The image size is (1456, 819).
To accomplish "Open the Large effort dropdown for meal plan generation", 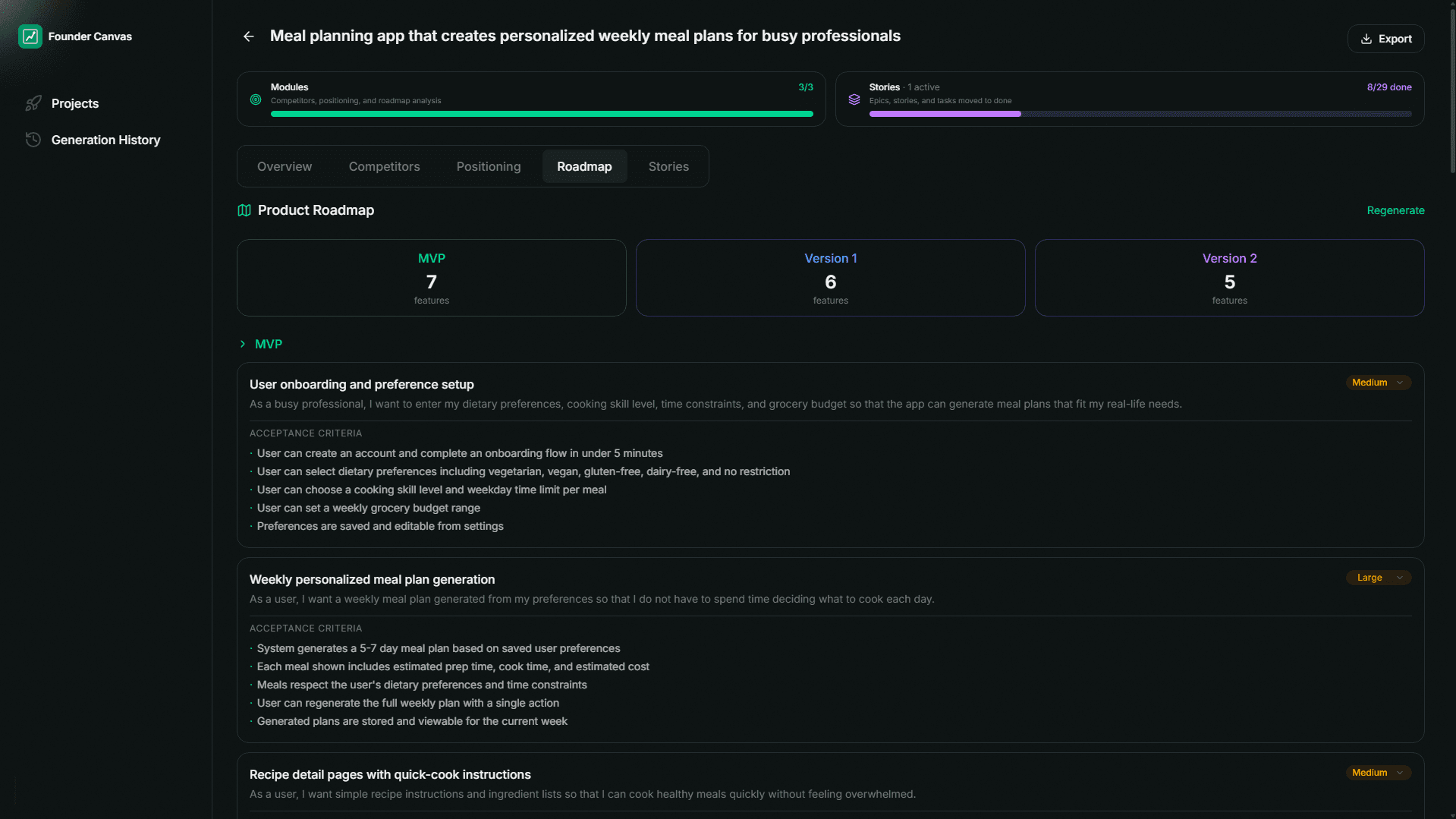I will pyautogui.click(x=1377, y=577).
